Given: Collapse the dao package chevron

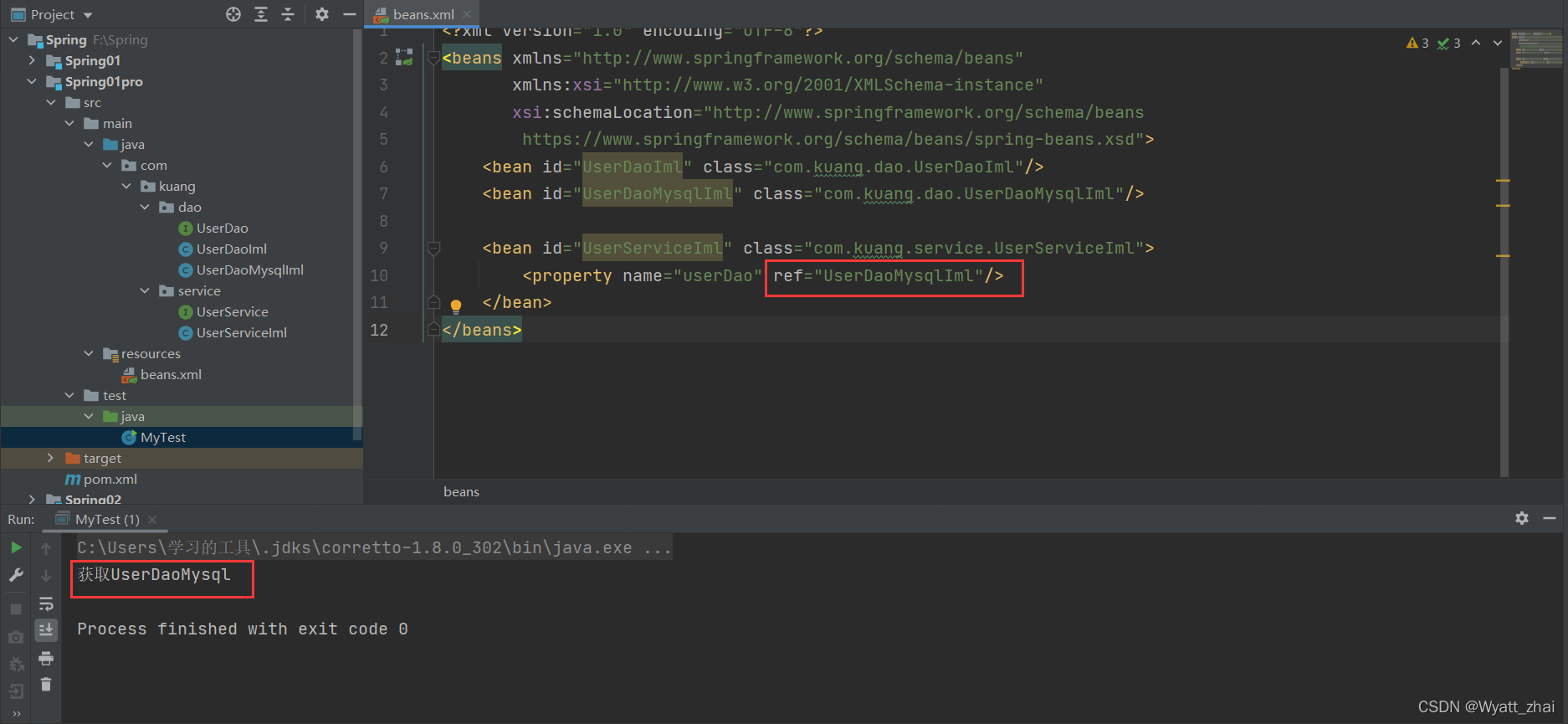Looking at the screenshot, I should point(145,207).
